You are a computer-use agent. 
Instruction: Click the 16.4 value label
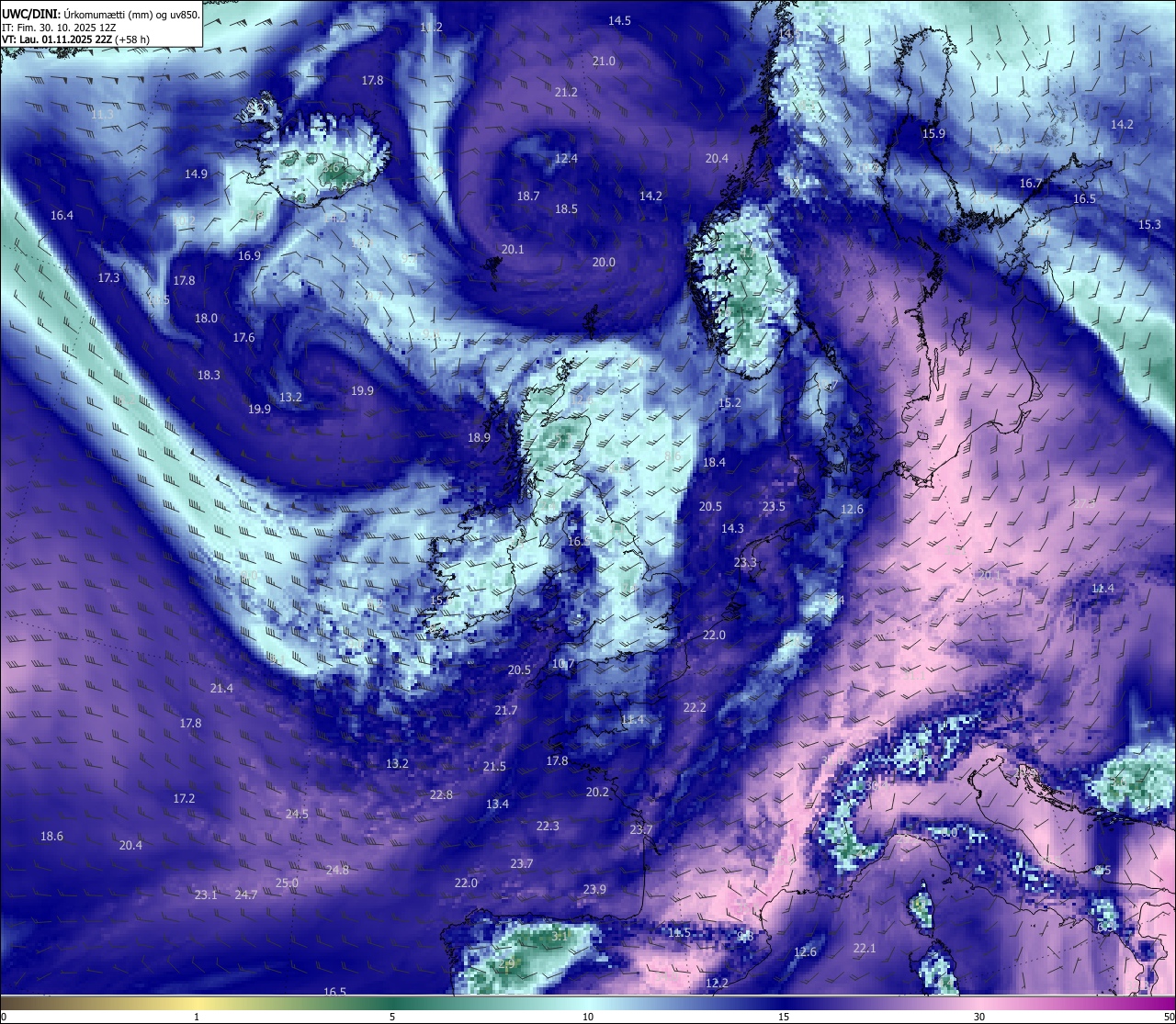pos(62,216)
